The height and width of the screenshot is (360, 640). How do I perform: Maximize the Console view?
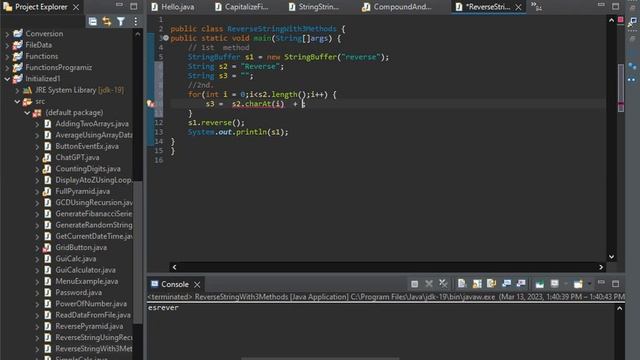click(616, 283)
